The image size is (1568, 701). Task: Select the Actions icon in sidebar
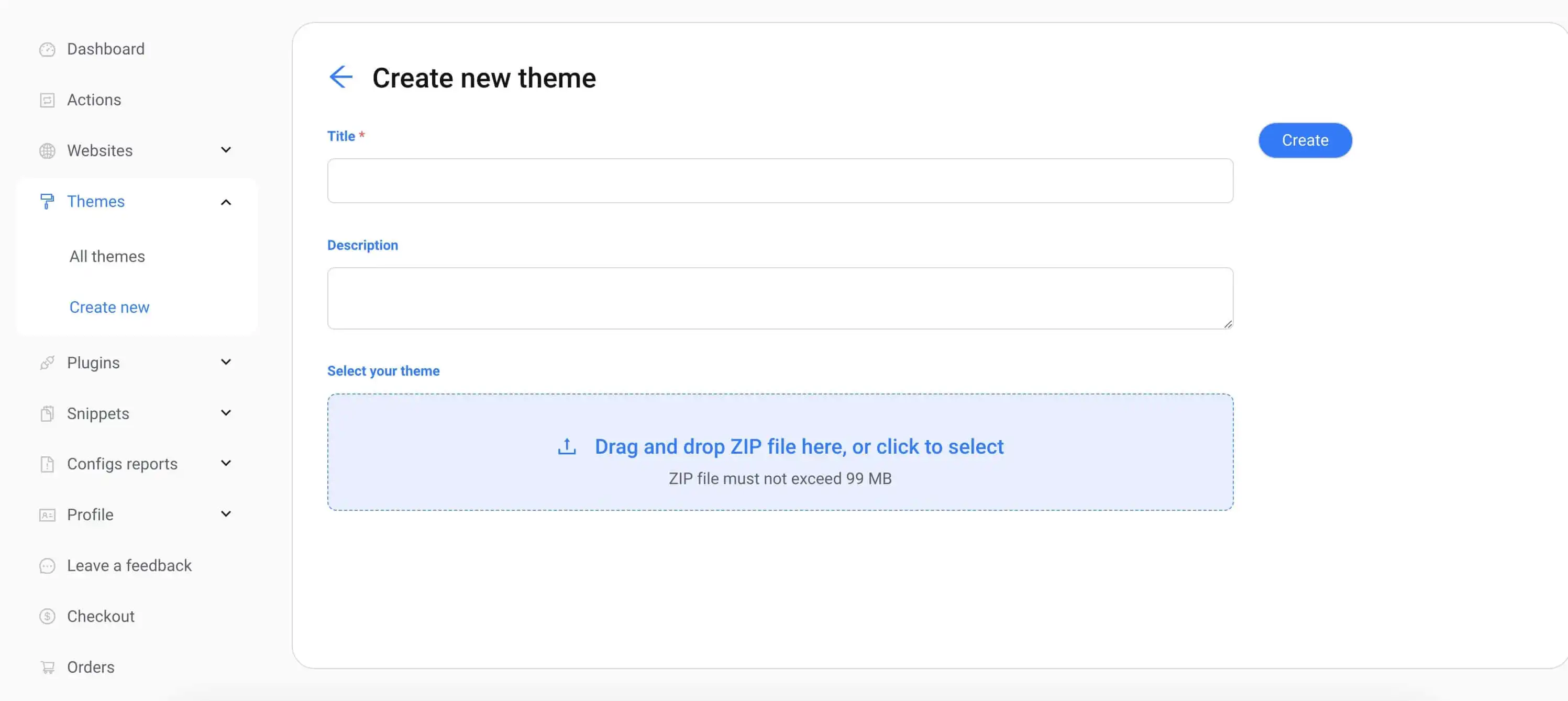[x=48, y=99]
